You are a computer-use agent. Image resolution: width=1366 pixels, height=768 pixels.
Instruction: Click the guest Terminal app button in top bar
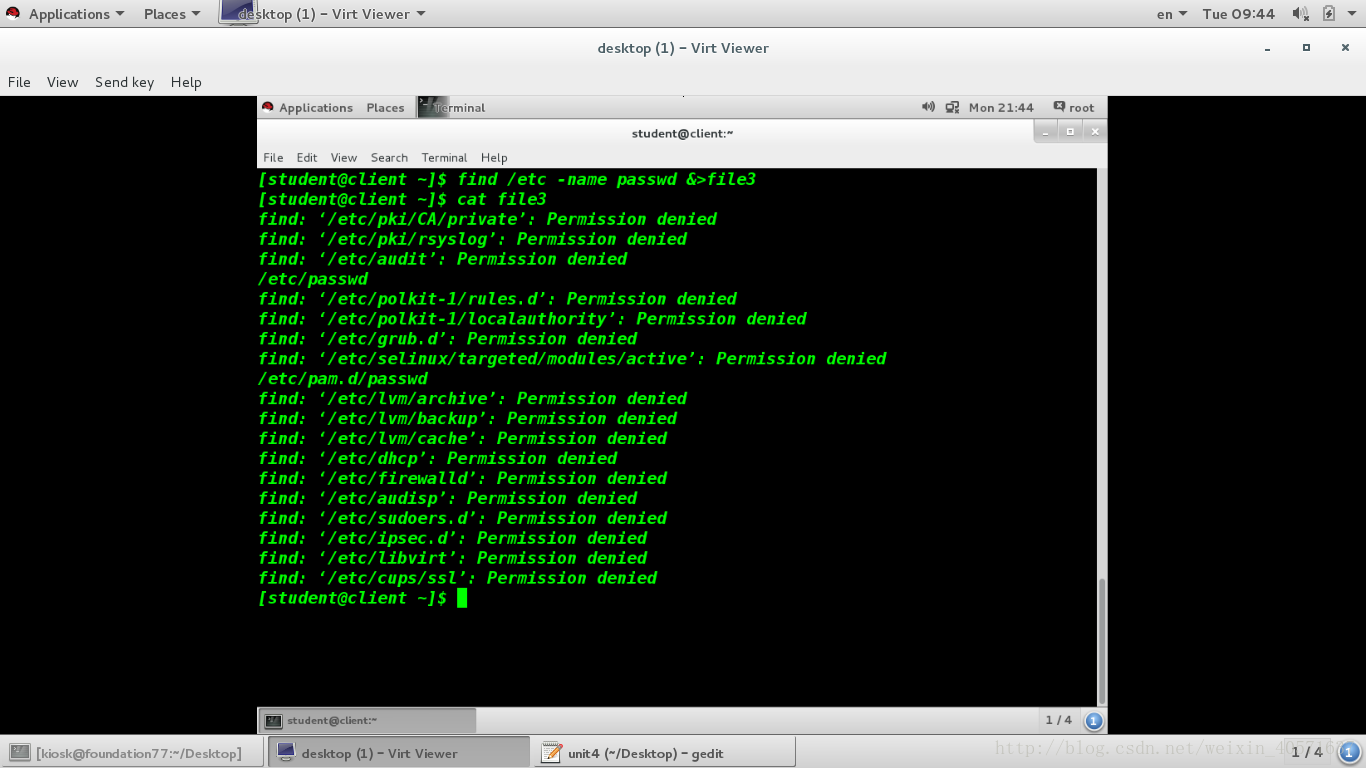[452, 107]
